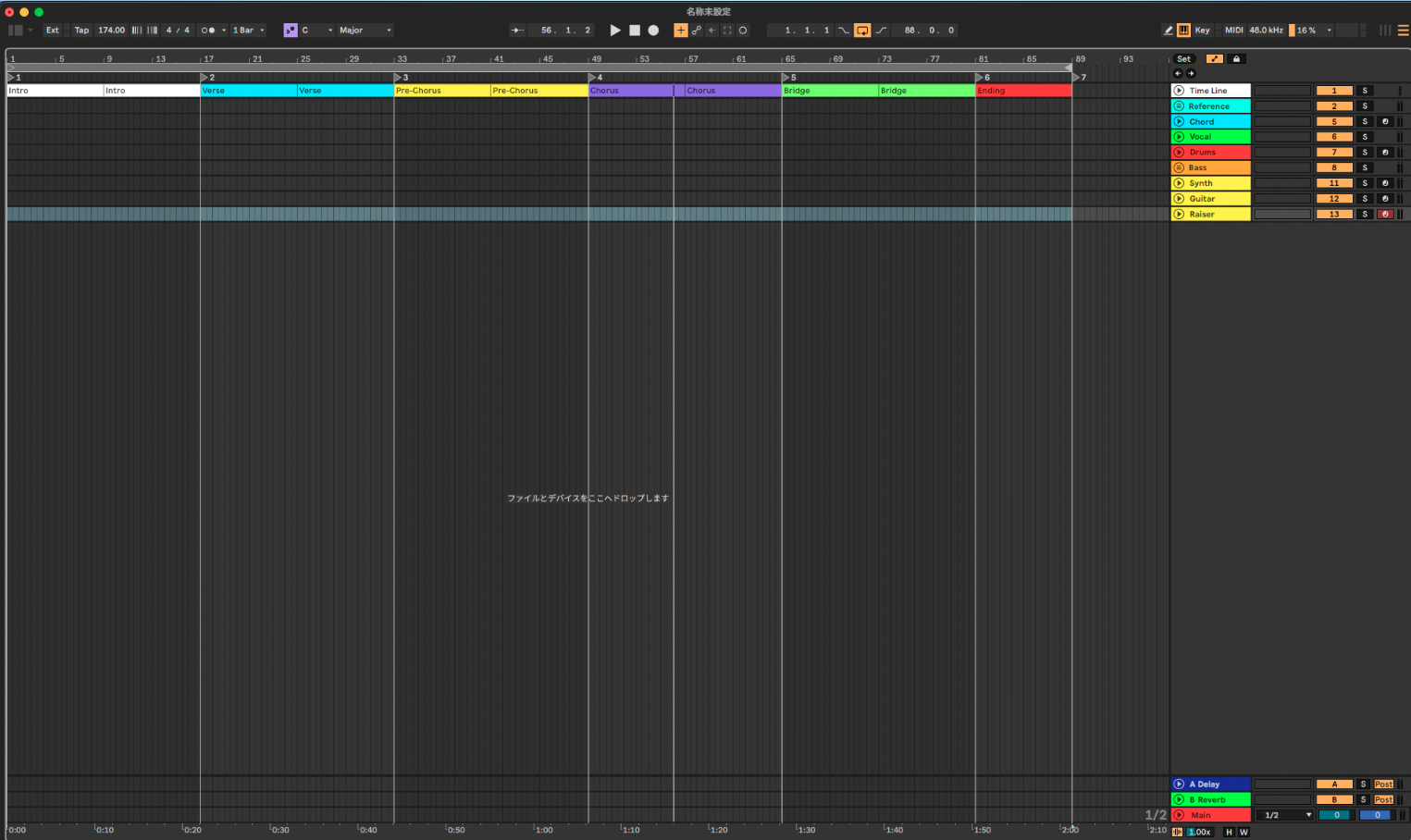Click the Stop button in the transport
Image resolution: width=1411 pixels, height=840 pixels.
pyautogui.click(x=635, y=31)
